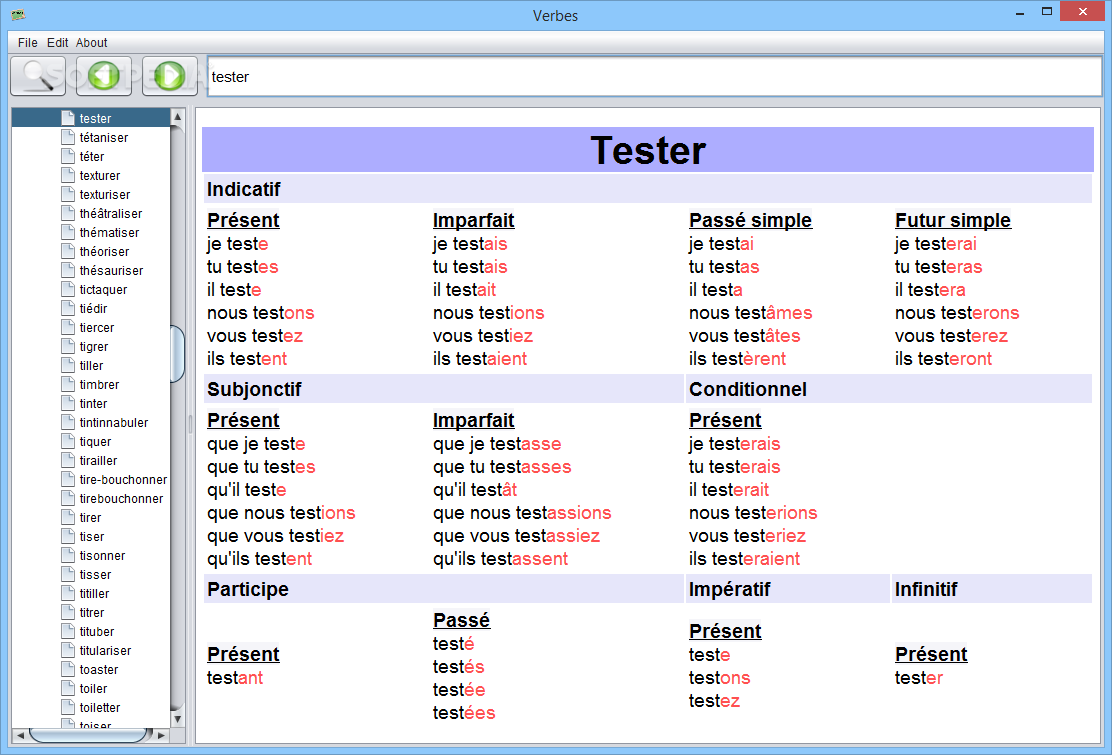Select 'titiller' in the verb list
The image size is (1112, 755).
(x=94, y=594)
